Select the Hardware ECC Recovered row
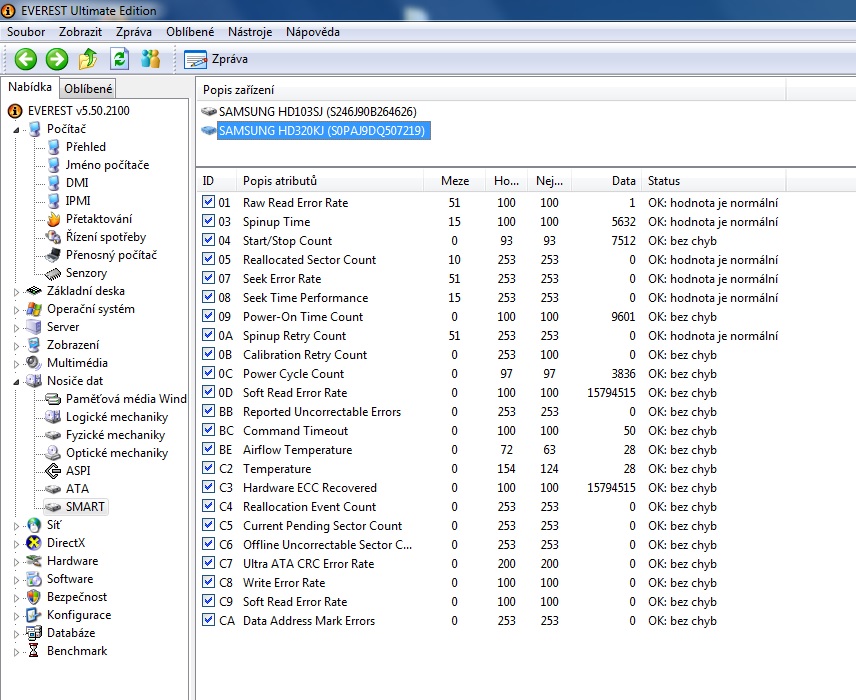 pyautogui.click(x=490, y=488)
